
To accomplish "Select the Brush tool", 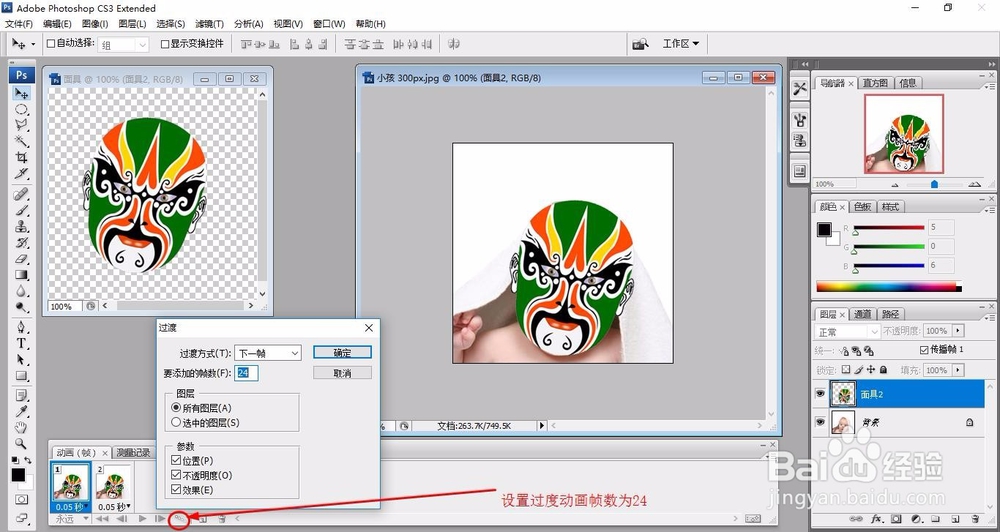I will 21,210.
